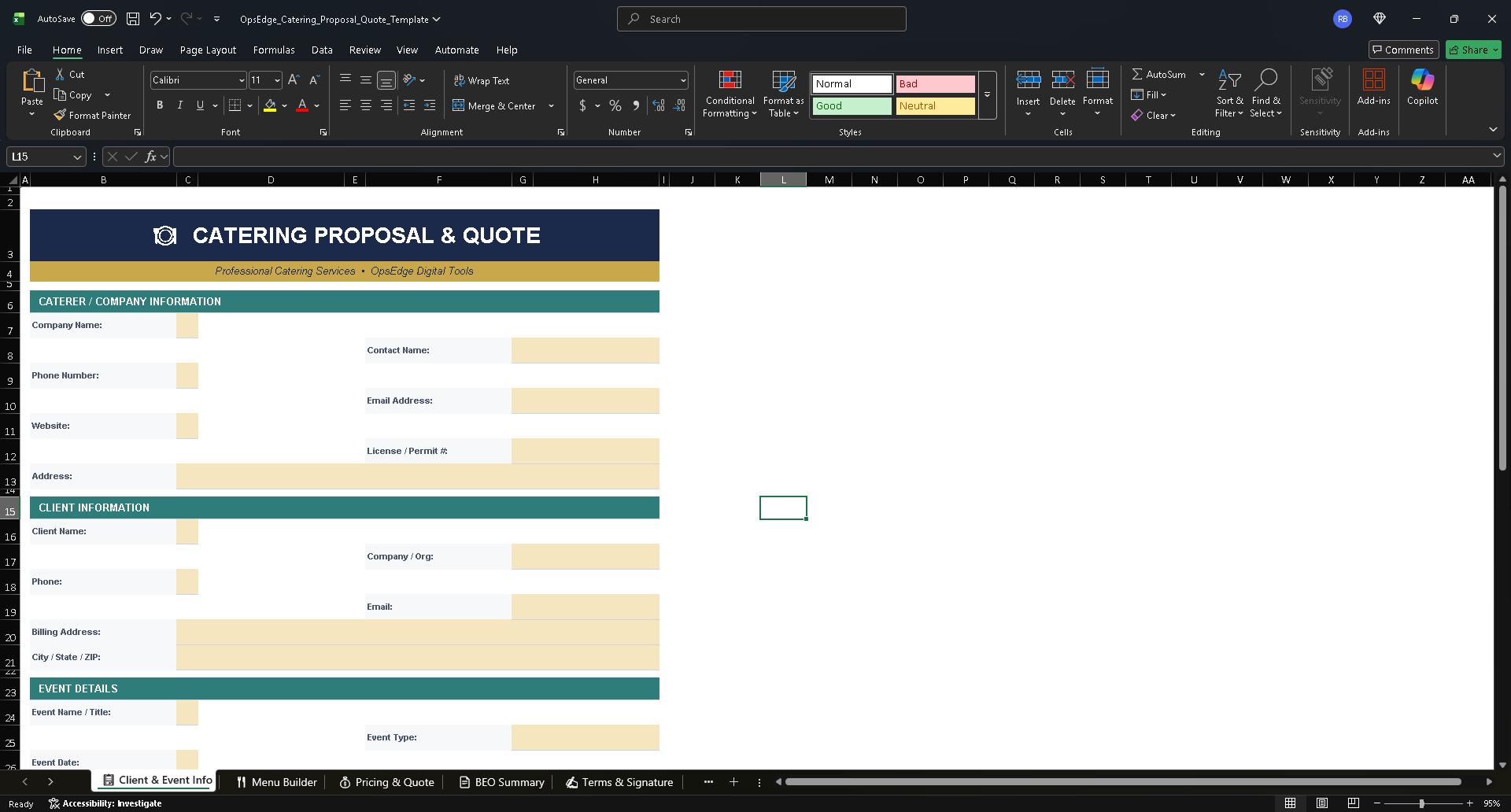Click Accessibility: Investigate in status bar

[105, 803]
